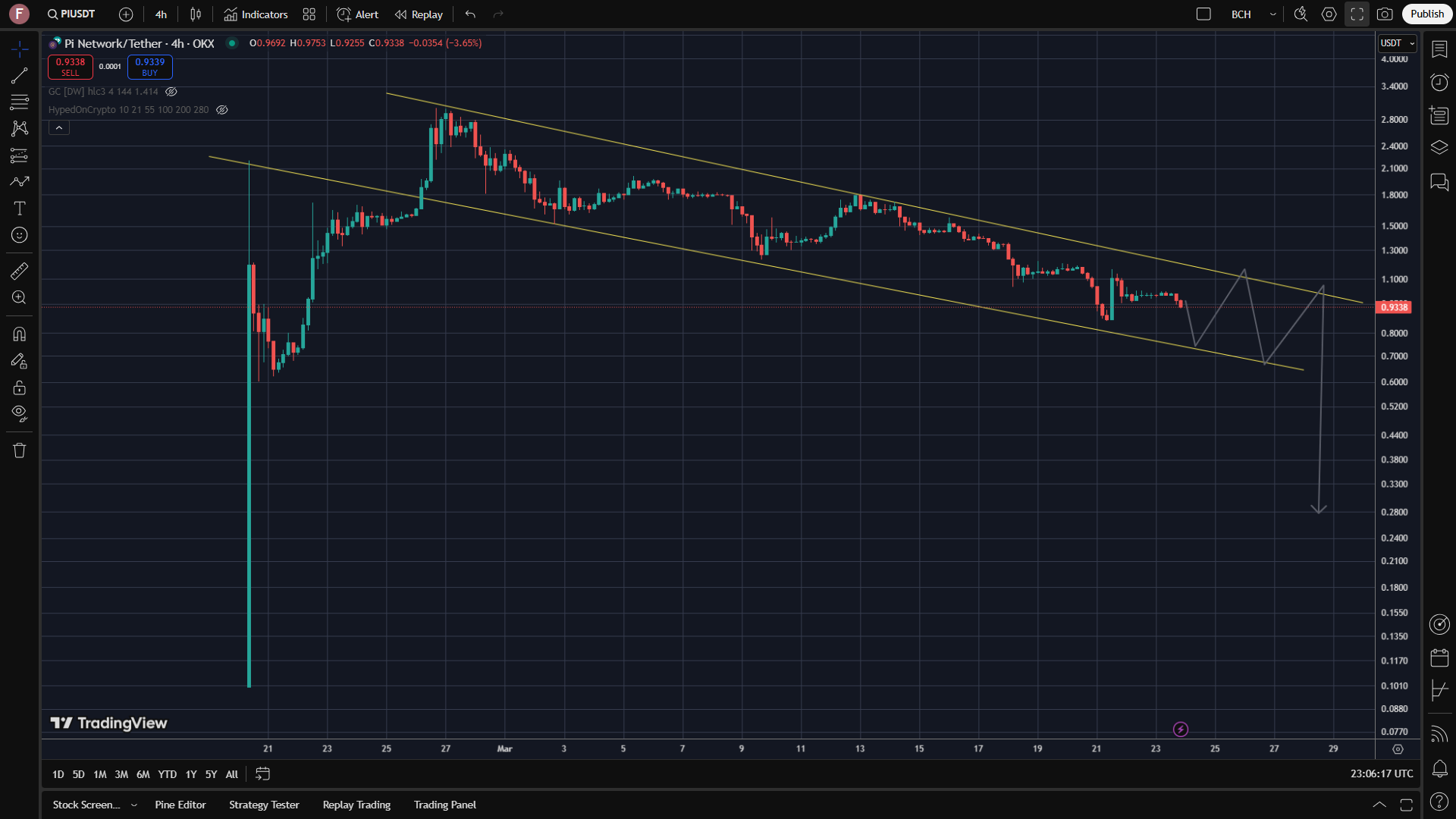Change the candlestick chart style
Viewport: 1456px width, 819px height.
tap(196, 14)
